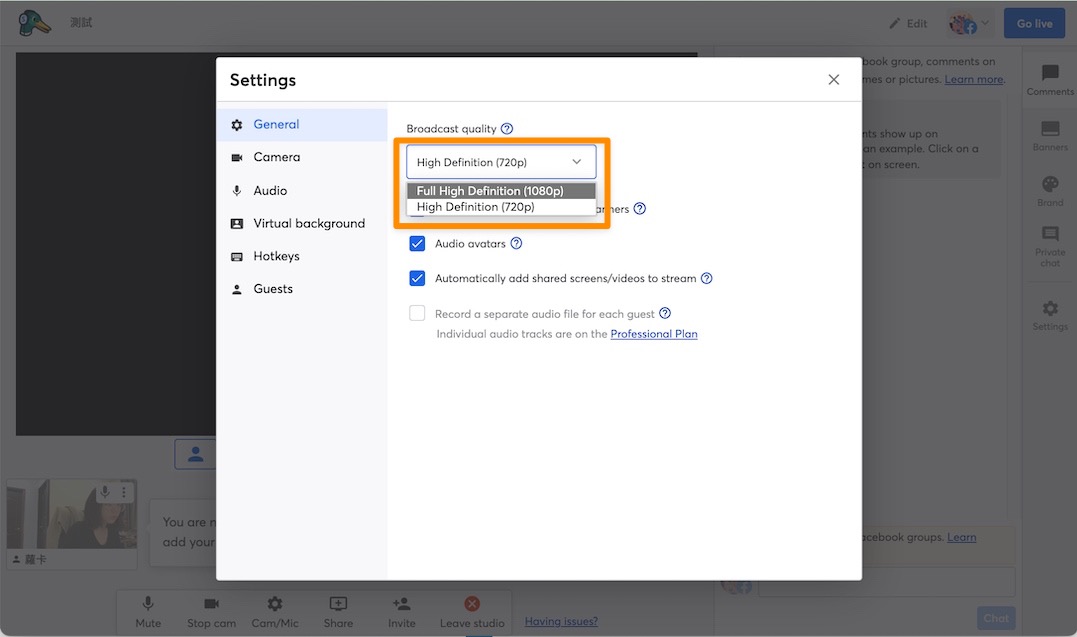Collapse the Broadcast quality dropdown
The image size is (1077, 637).
[x=501, y=162]
